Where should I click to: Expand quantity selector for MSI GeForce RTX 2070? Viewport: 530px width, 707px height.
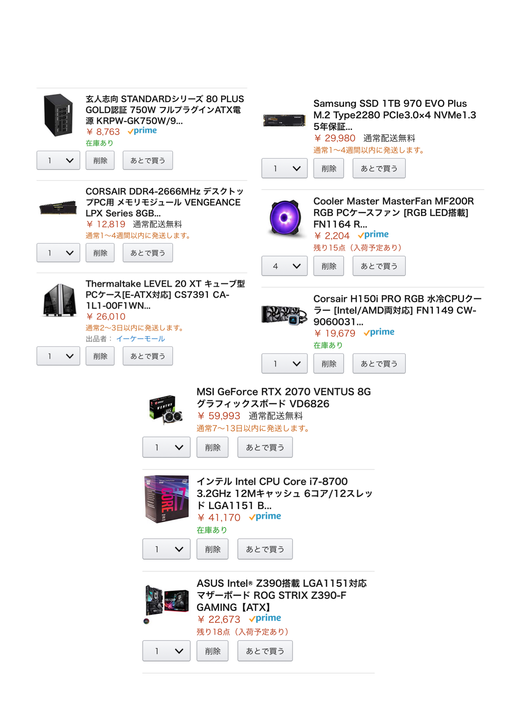[x=166, y=447]
